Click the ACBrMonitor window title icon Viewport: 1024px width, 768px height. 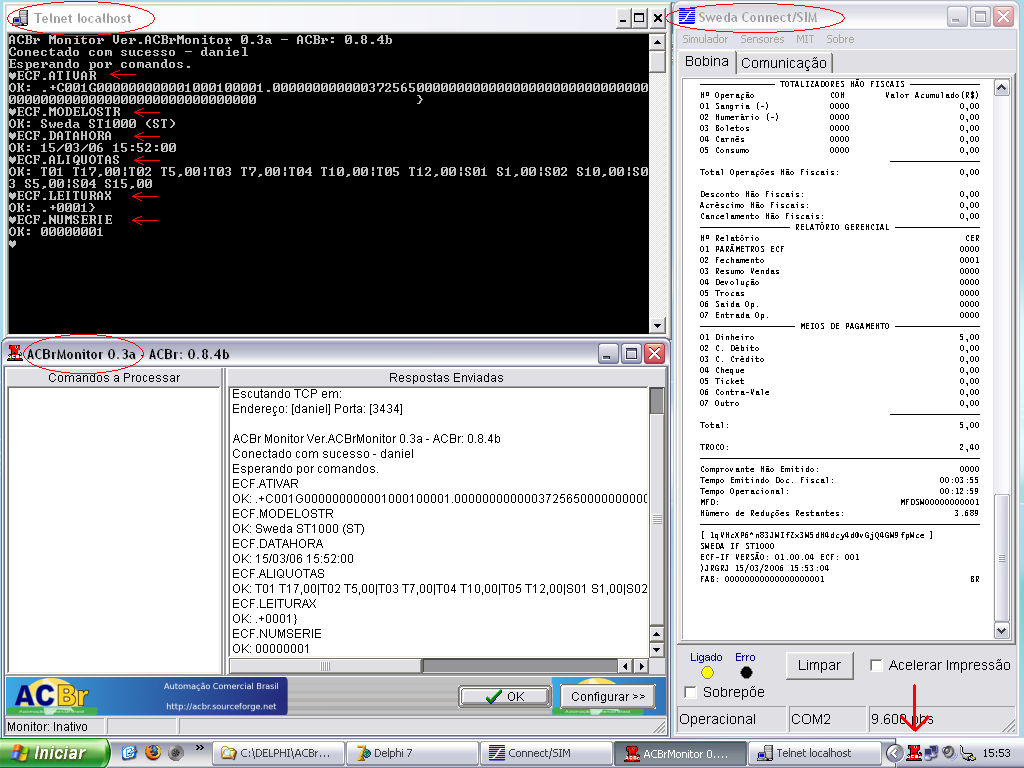[x=15, y=353]
